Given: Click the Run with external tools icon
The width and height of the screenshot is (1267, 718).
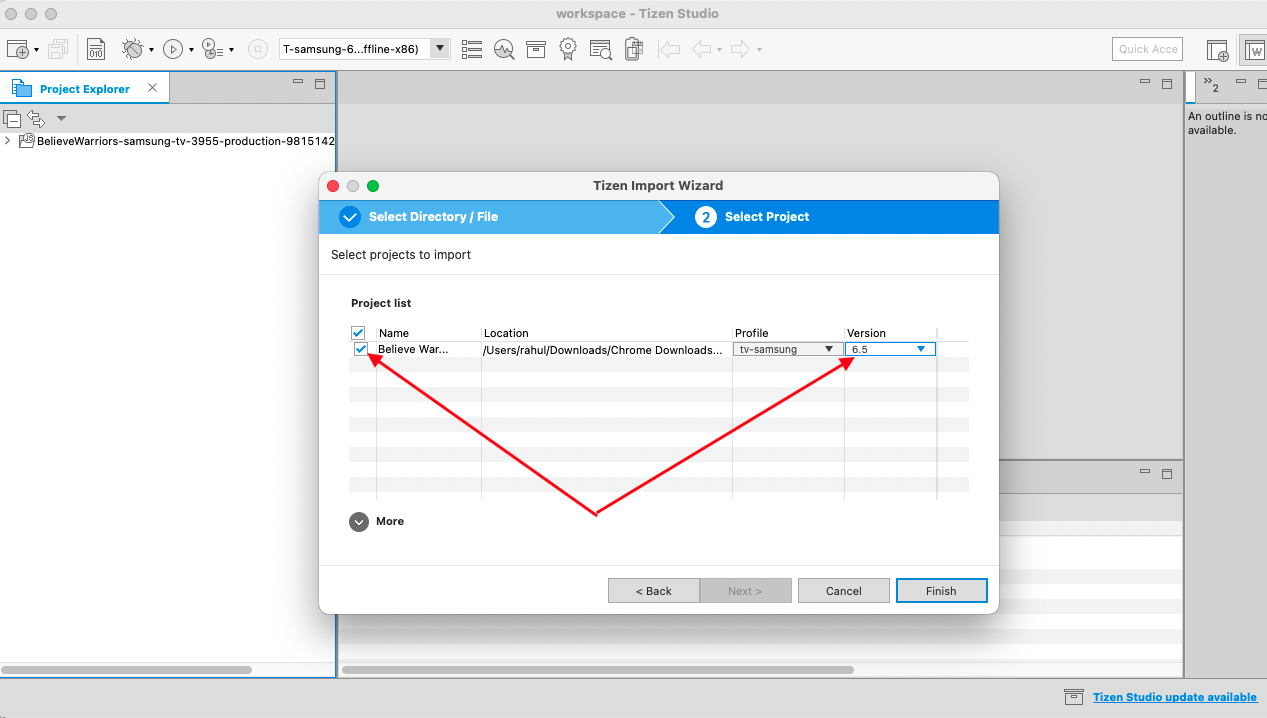Looking at the screenshot, I should (x=212, y=49).
